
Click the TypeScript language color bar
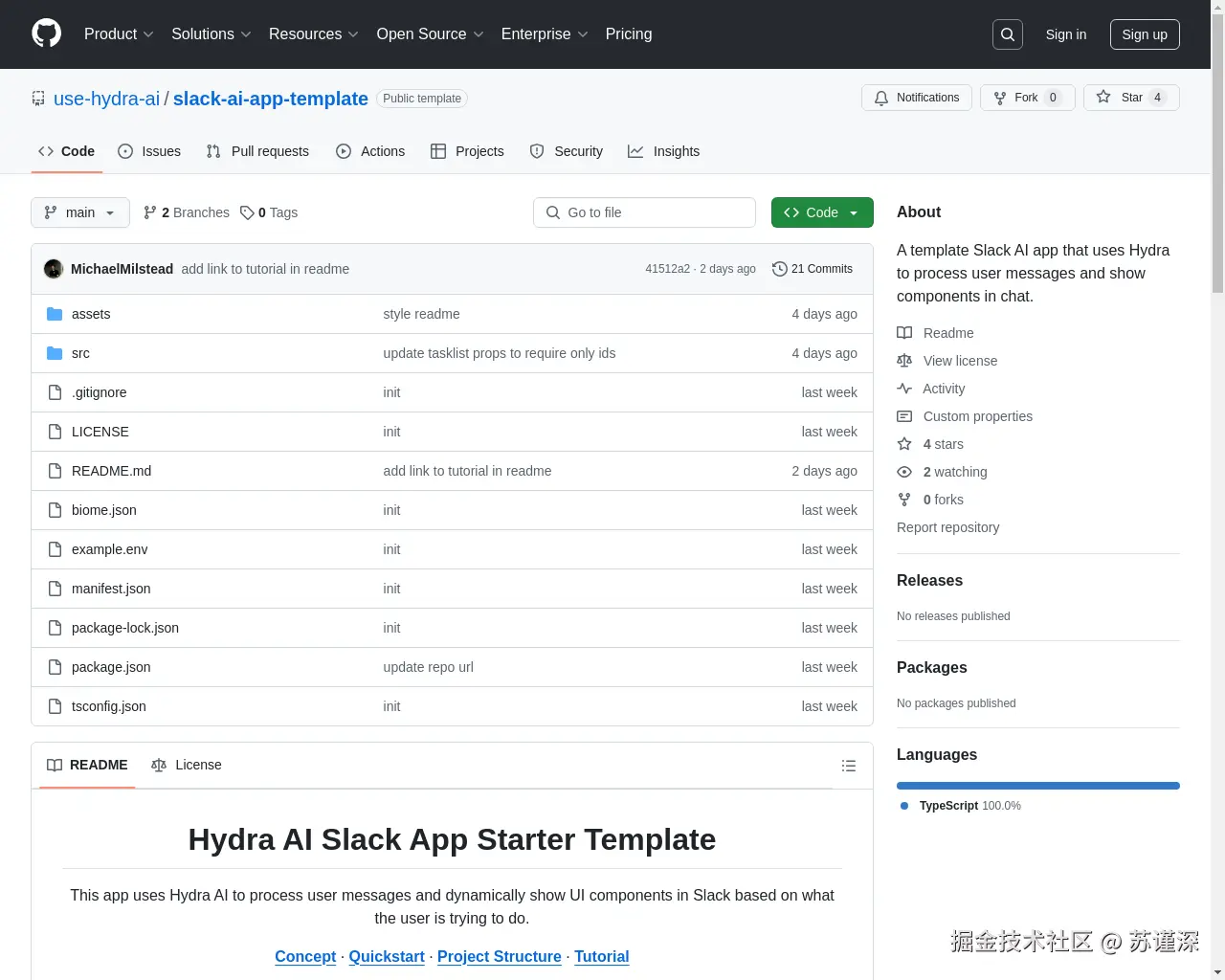[x=1037, y=785]
